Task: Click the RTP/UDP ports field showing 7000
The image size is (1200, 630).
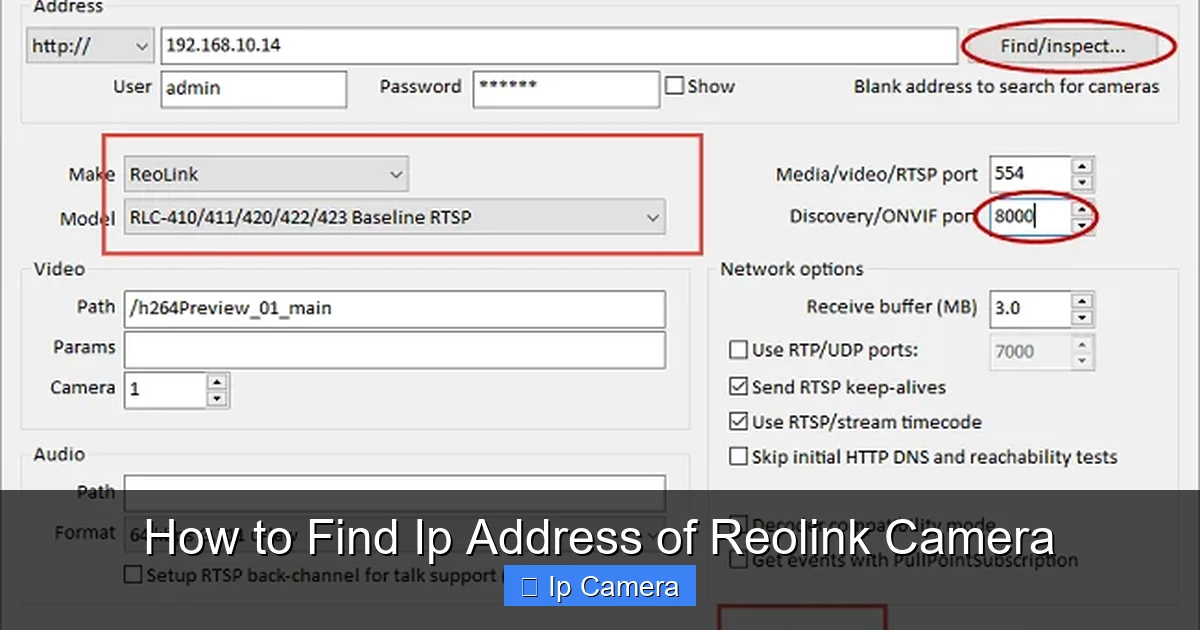Action: tap(1029, 352)
